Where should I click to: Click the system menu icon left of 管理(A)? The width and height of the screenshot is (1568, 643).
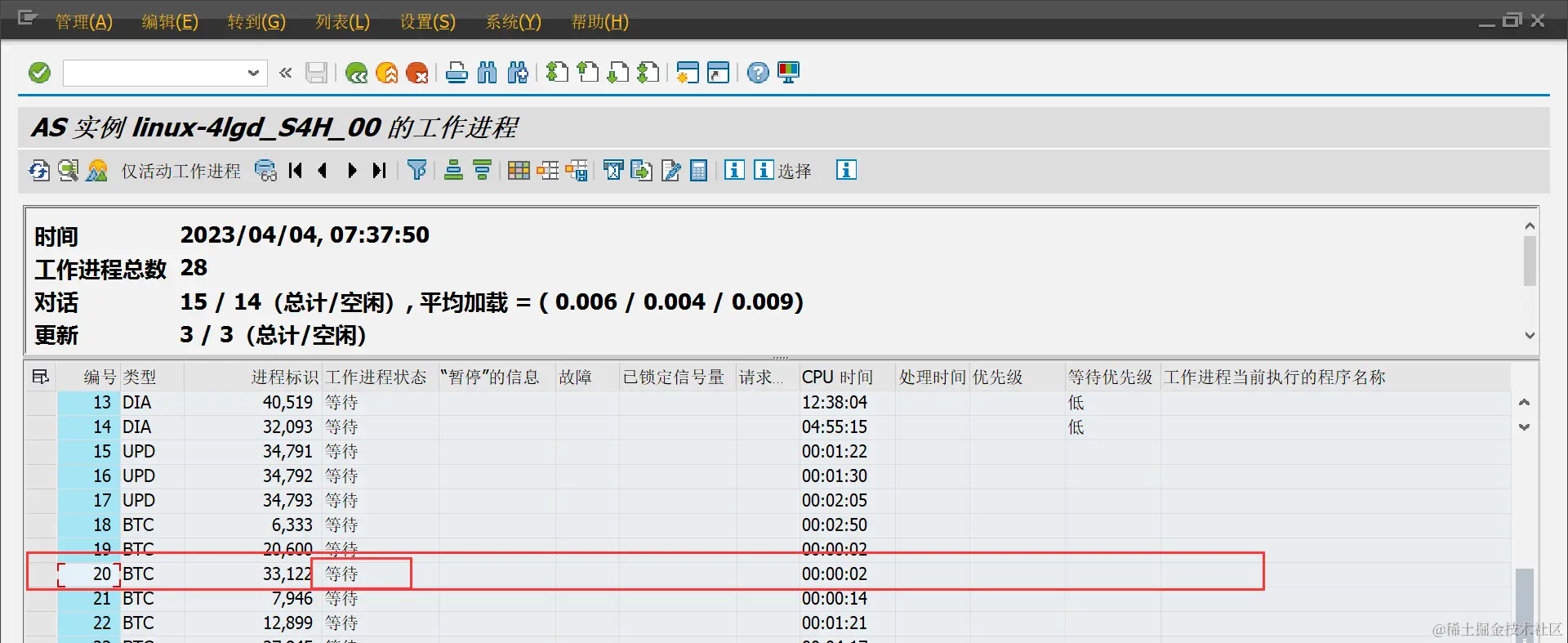tap(28, 18)
